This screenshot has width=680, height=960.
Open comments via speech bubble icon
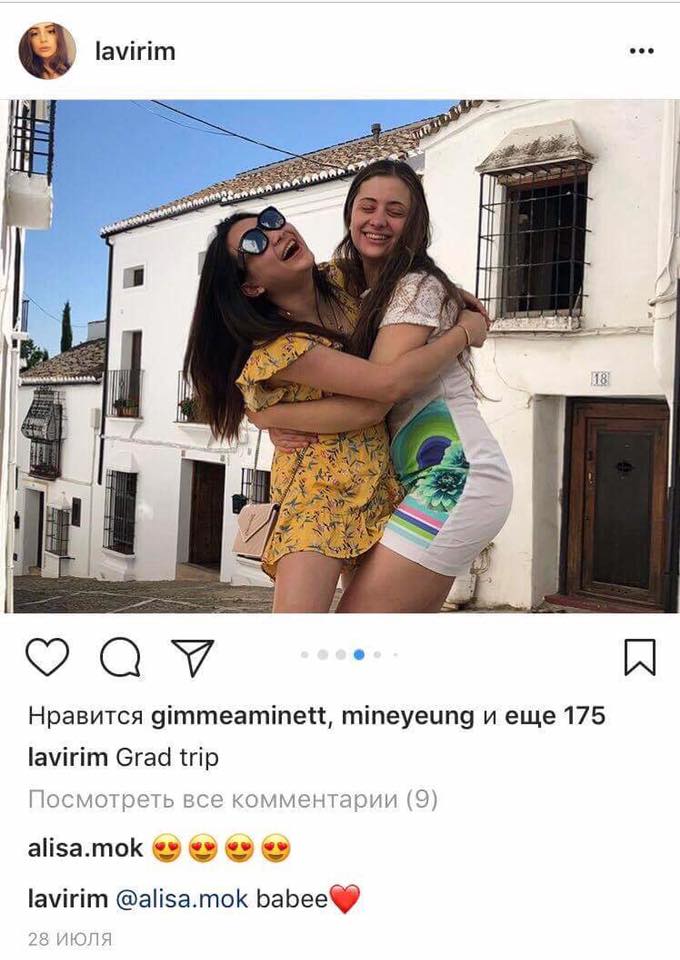click(x=121, y=656)
